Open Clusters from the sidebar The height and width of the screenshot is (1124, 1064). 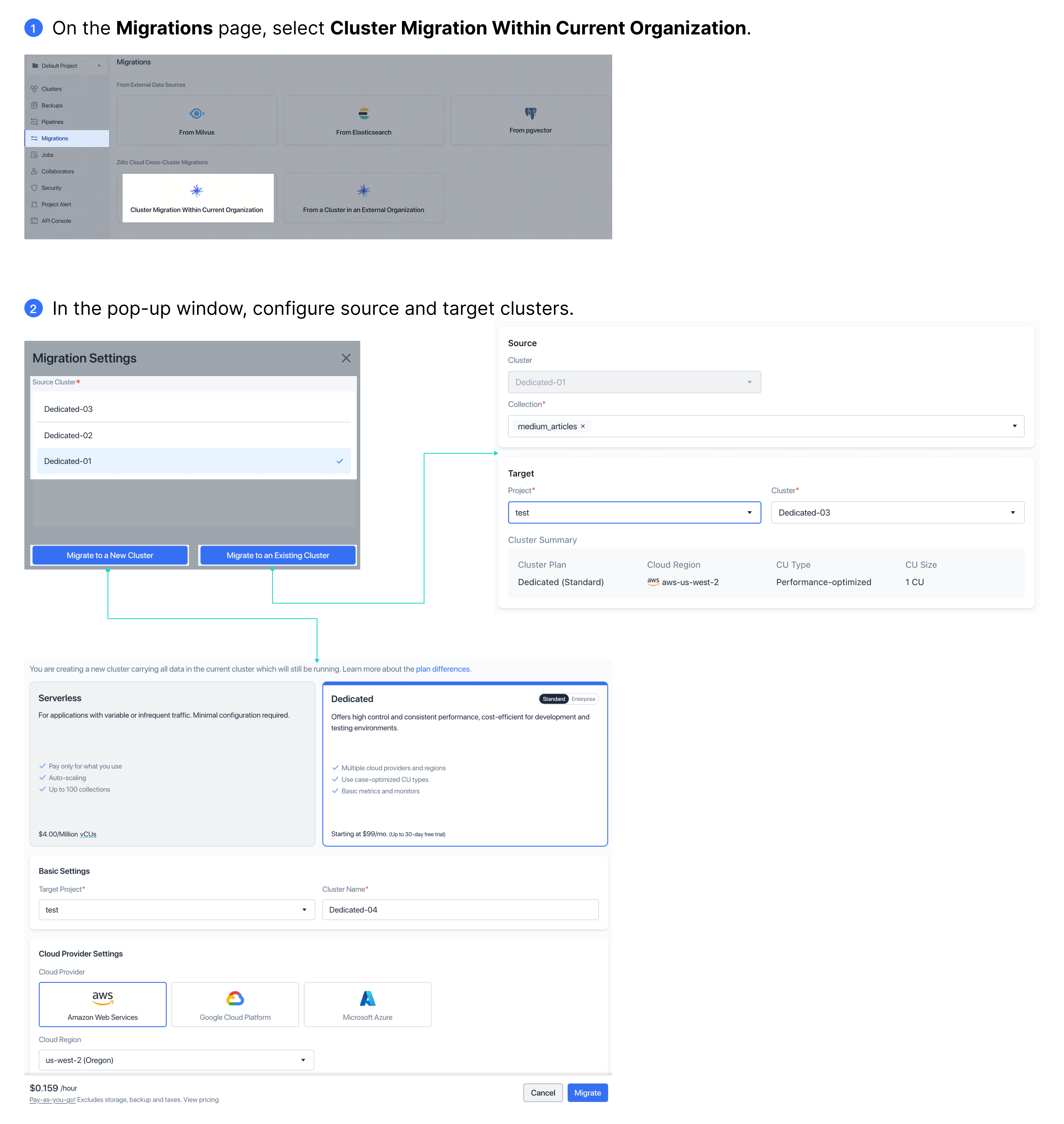click(67, 89)
